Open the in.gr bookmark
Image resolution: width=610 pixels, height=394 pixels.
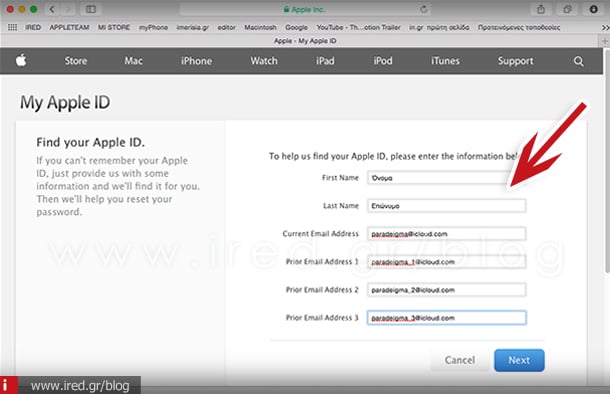click(x=439, y=27)
